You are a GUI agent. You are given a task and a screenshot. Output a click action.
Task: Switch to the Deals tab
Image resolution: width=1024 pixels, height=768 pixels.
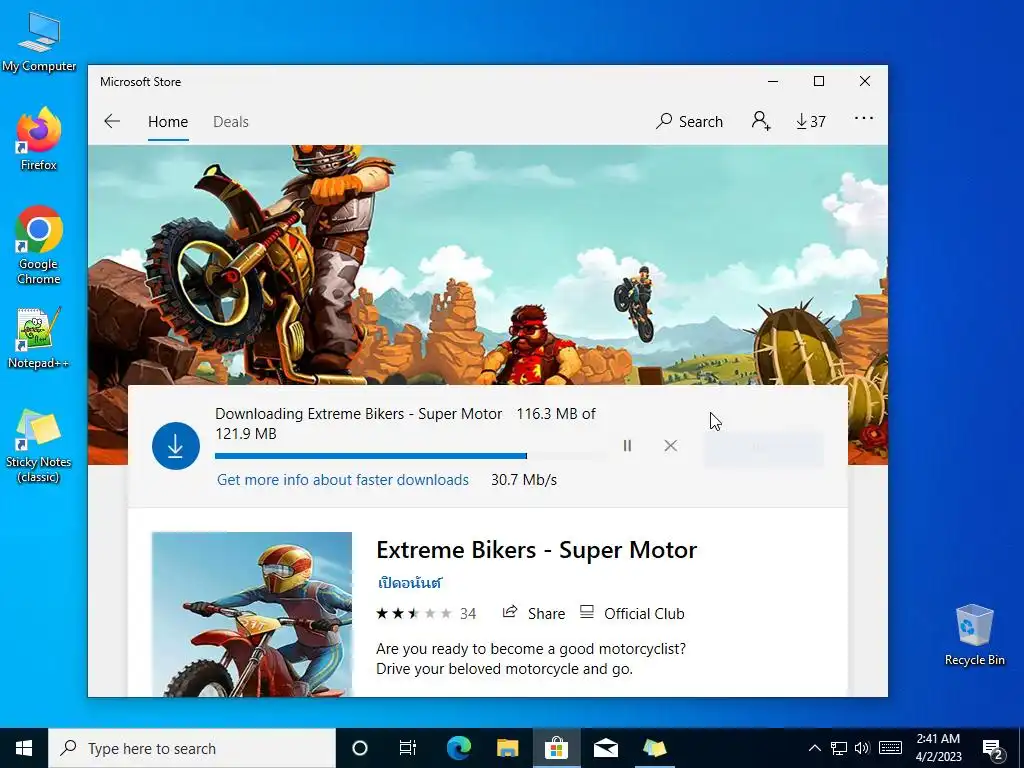[231, 121]
